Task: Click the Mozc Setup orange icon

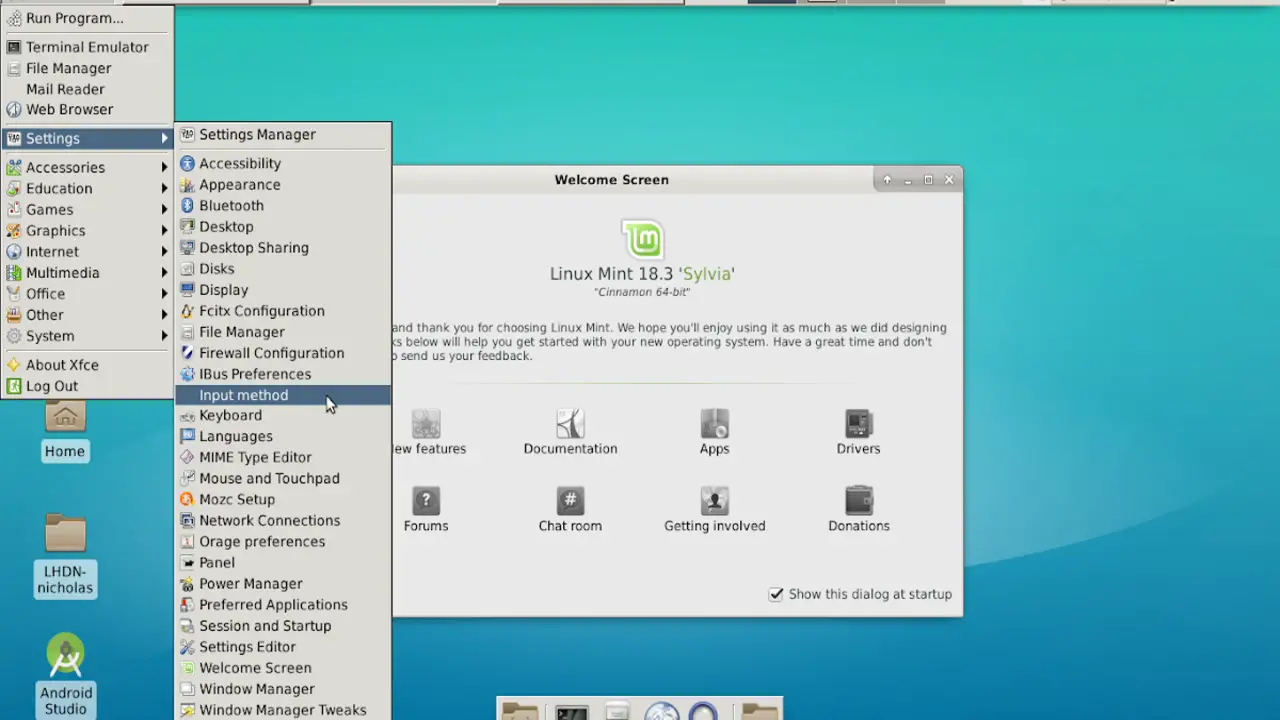Action: click(x=187, y=499)
